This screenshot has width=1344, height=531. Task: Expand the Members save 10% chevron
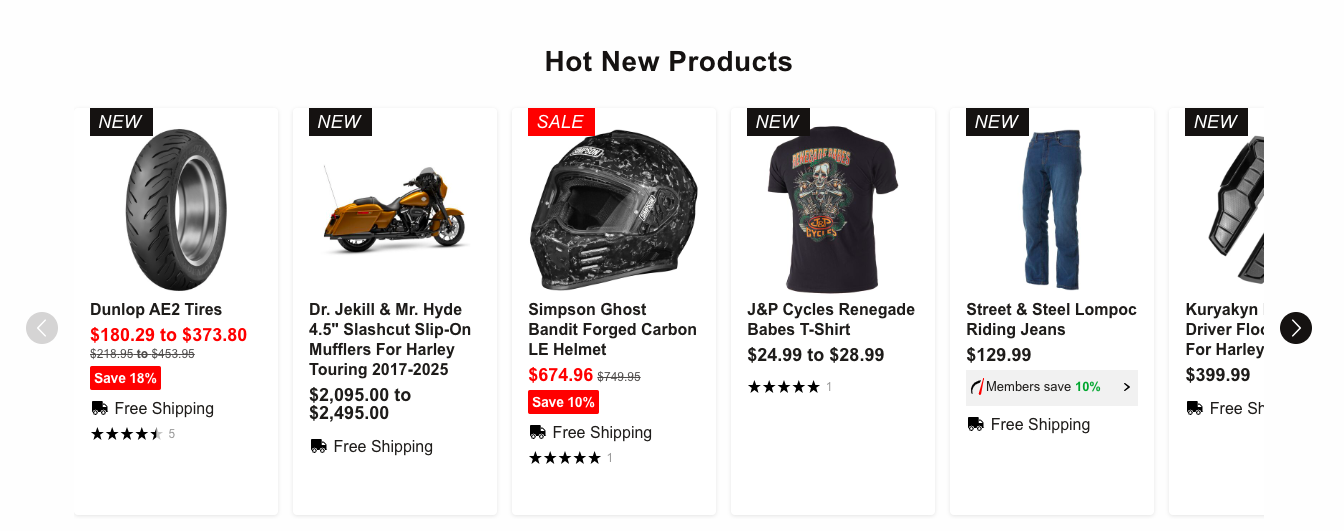(x=1127, y=387)
